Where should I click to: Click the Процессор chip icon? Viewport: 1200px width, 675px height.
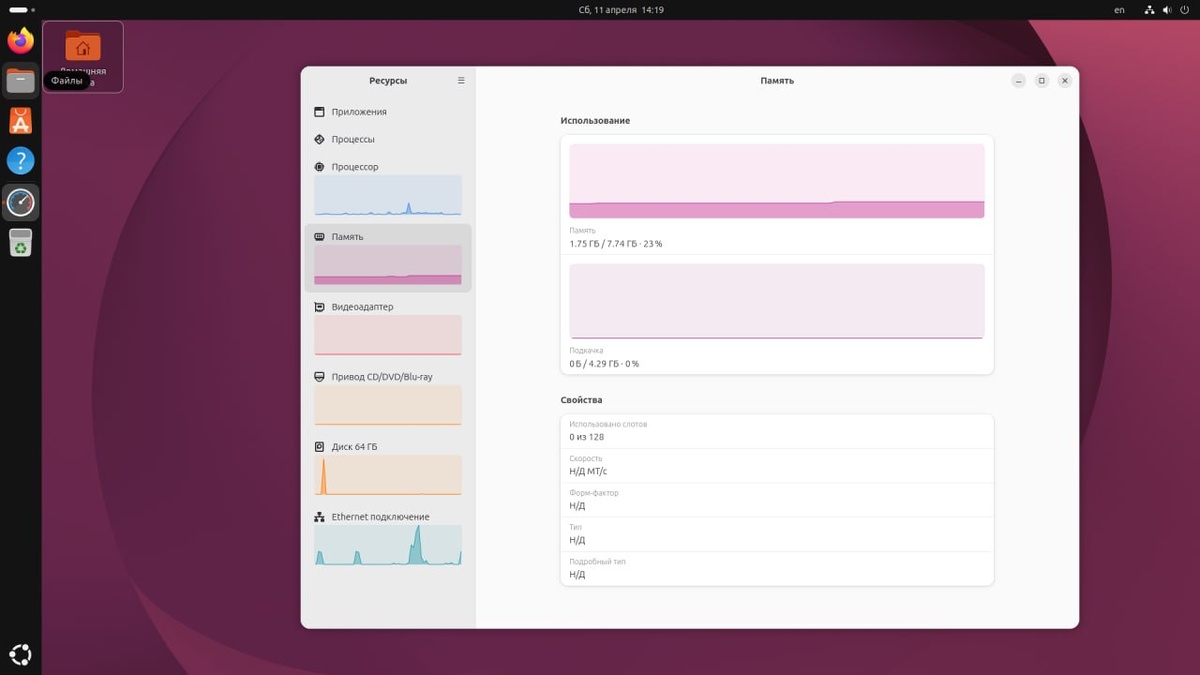(x=320, y=167)
